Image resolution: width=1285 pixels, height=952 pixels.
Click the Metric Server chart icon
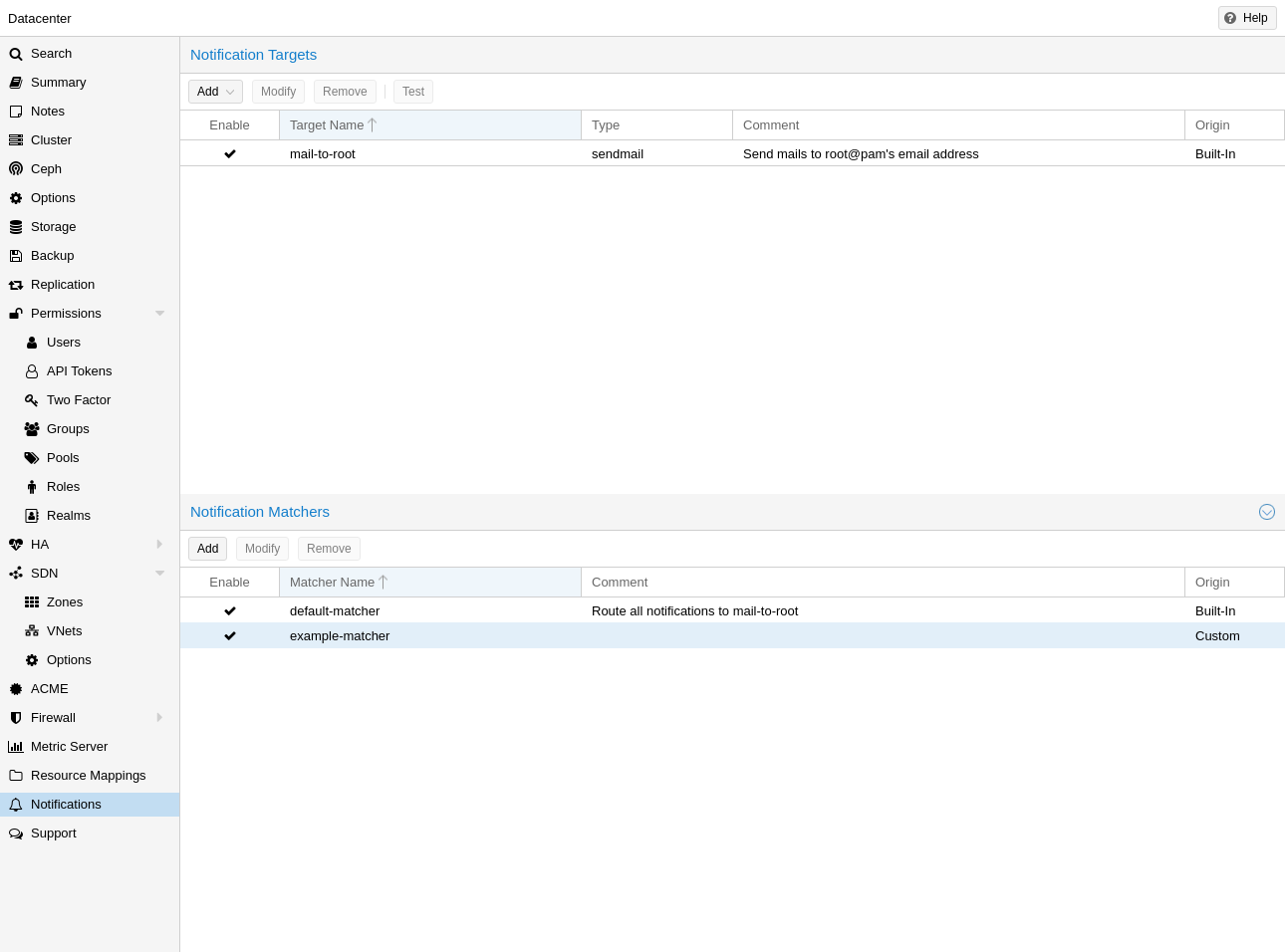[16, 747]
